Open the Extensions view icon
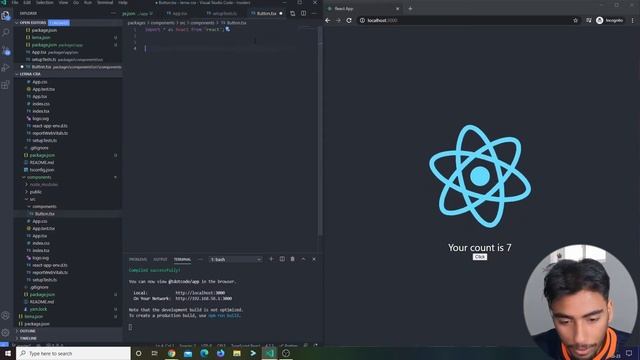 coord(6,85)
